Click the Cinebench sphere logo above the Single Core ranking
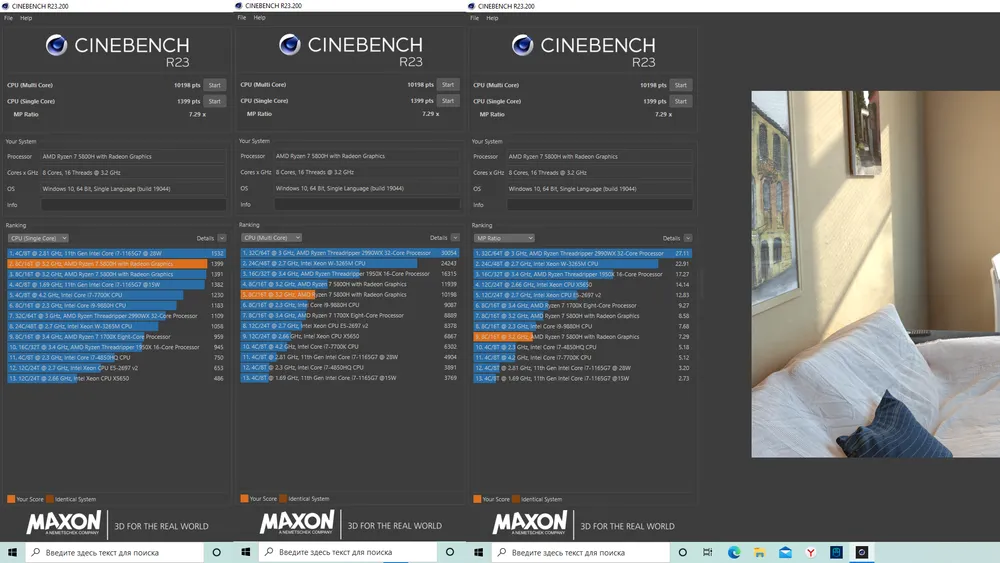1000x563 pixels. [x=56, y=45]
